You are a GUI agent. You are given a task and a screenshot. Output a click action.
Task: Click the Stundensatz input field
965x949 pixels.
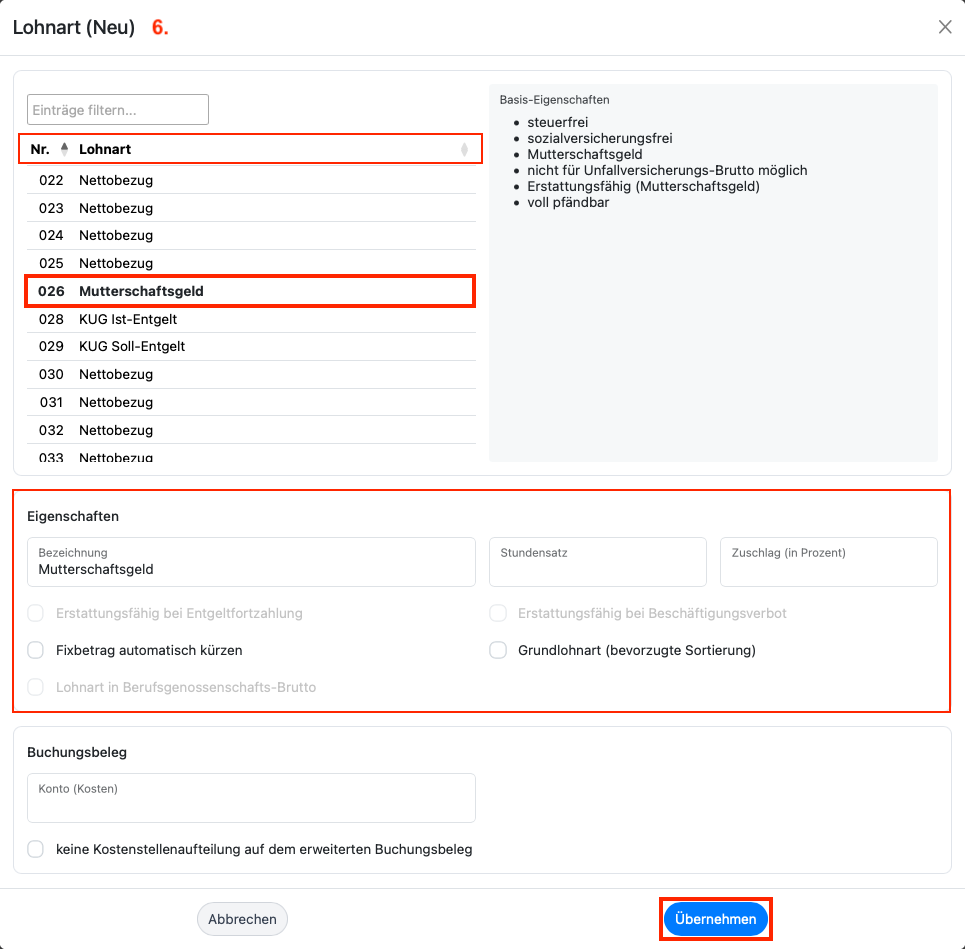coord(598,562)
